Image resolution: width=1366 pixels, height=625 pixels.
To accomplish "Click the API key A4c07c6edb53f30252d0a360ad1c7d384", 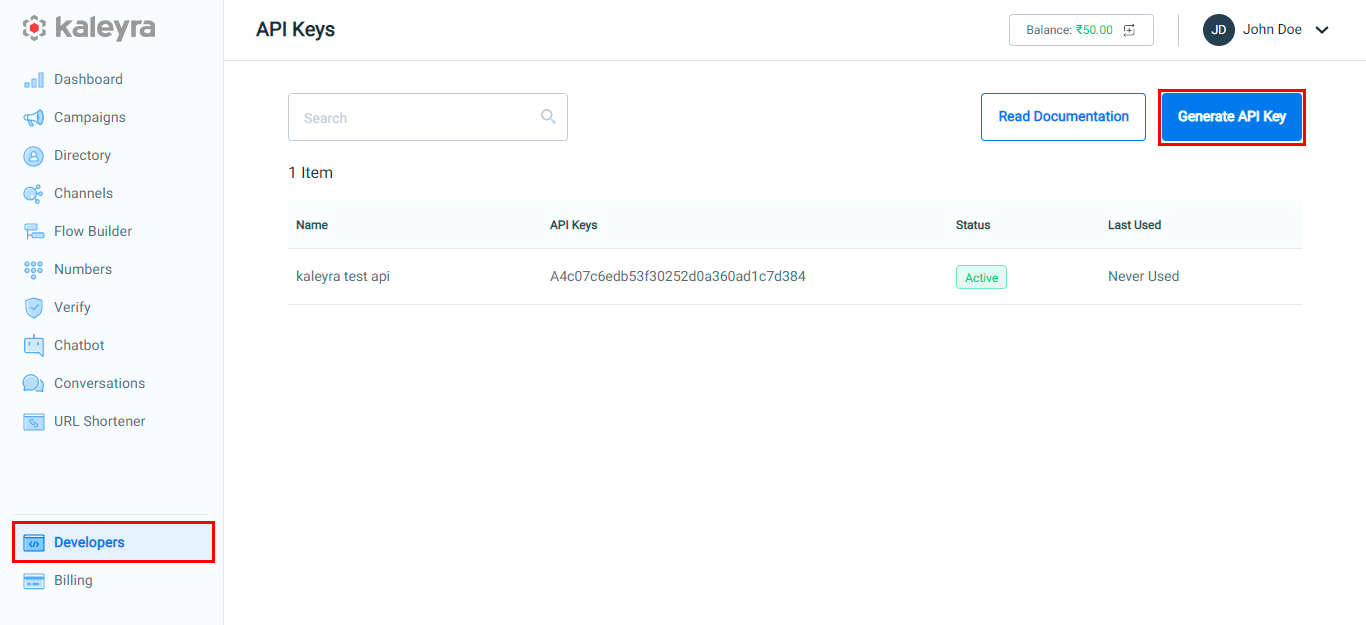I will point(678,276).
